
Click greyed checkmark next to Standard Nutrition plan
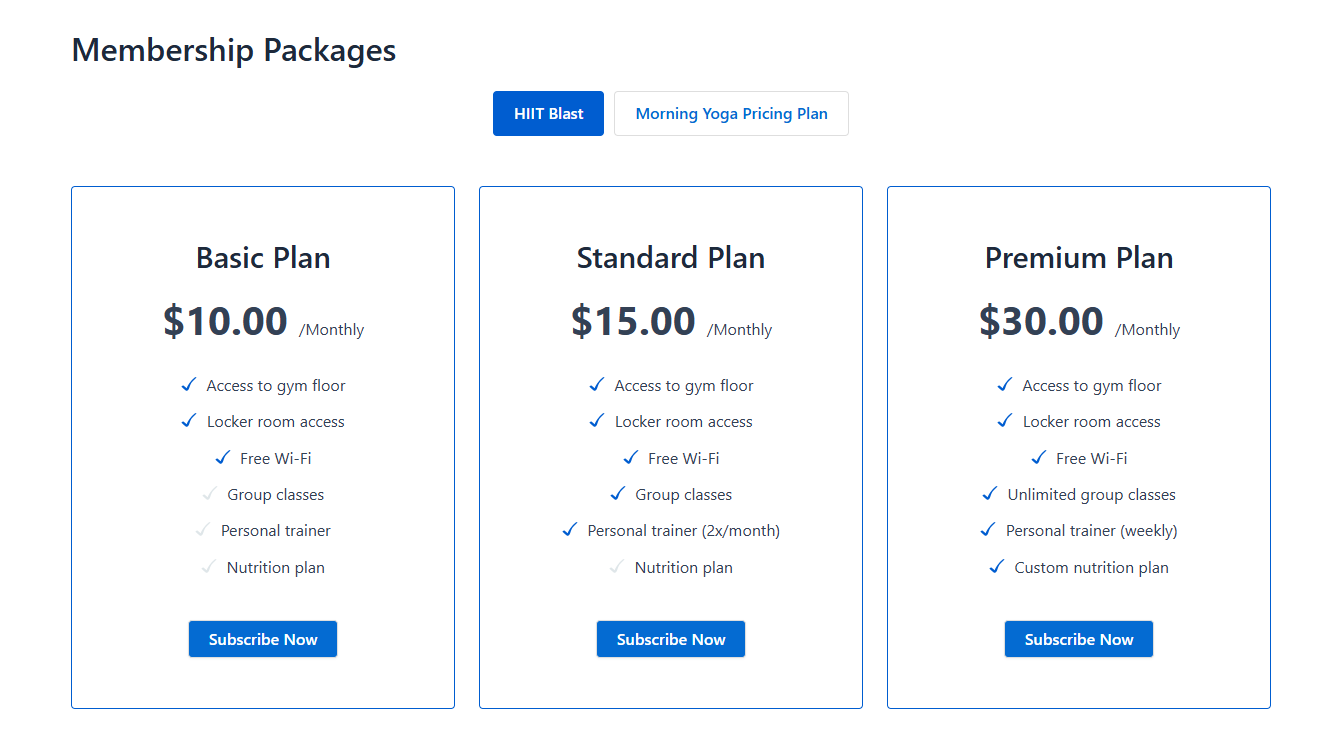click(x=617, y=567)
